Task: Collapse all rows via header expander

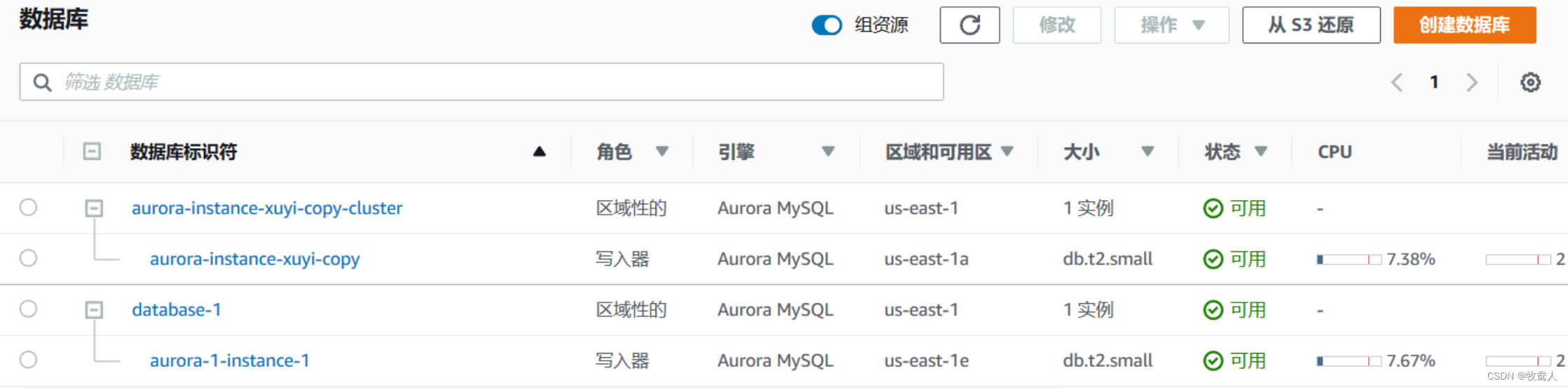Action: 92,152
